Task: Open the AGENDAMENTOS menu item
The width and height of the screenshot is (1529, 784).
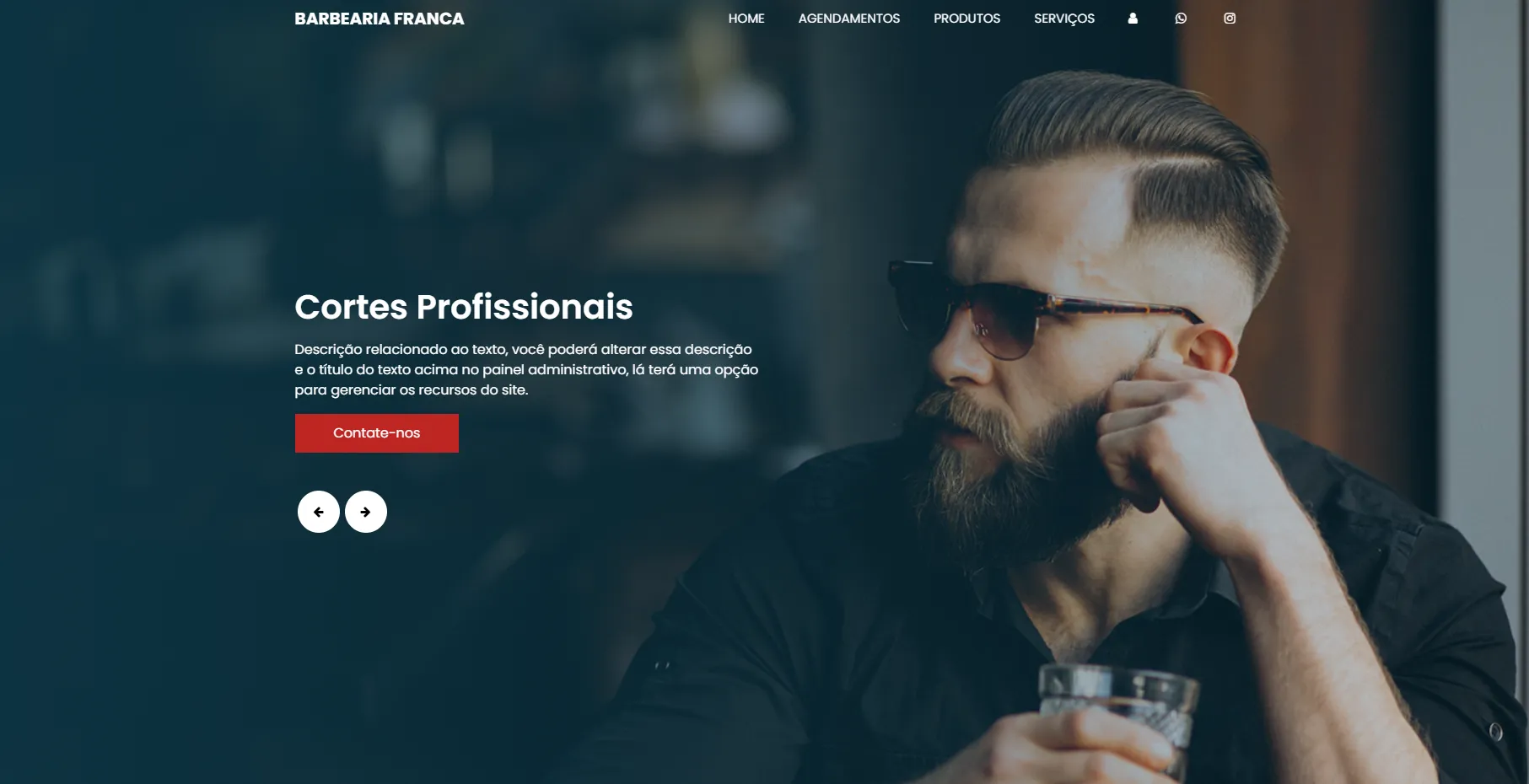Action: pyautogui.click(x=849, y=19)
